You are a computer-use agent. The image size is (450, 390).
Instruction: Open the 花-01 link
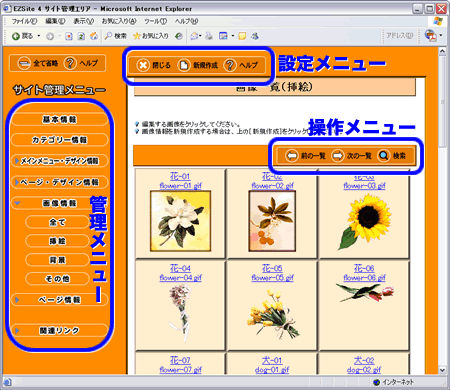click(180, 176)
